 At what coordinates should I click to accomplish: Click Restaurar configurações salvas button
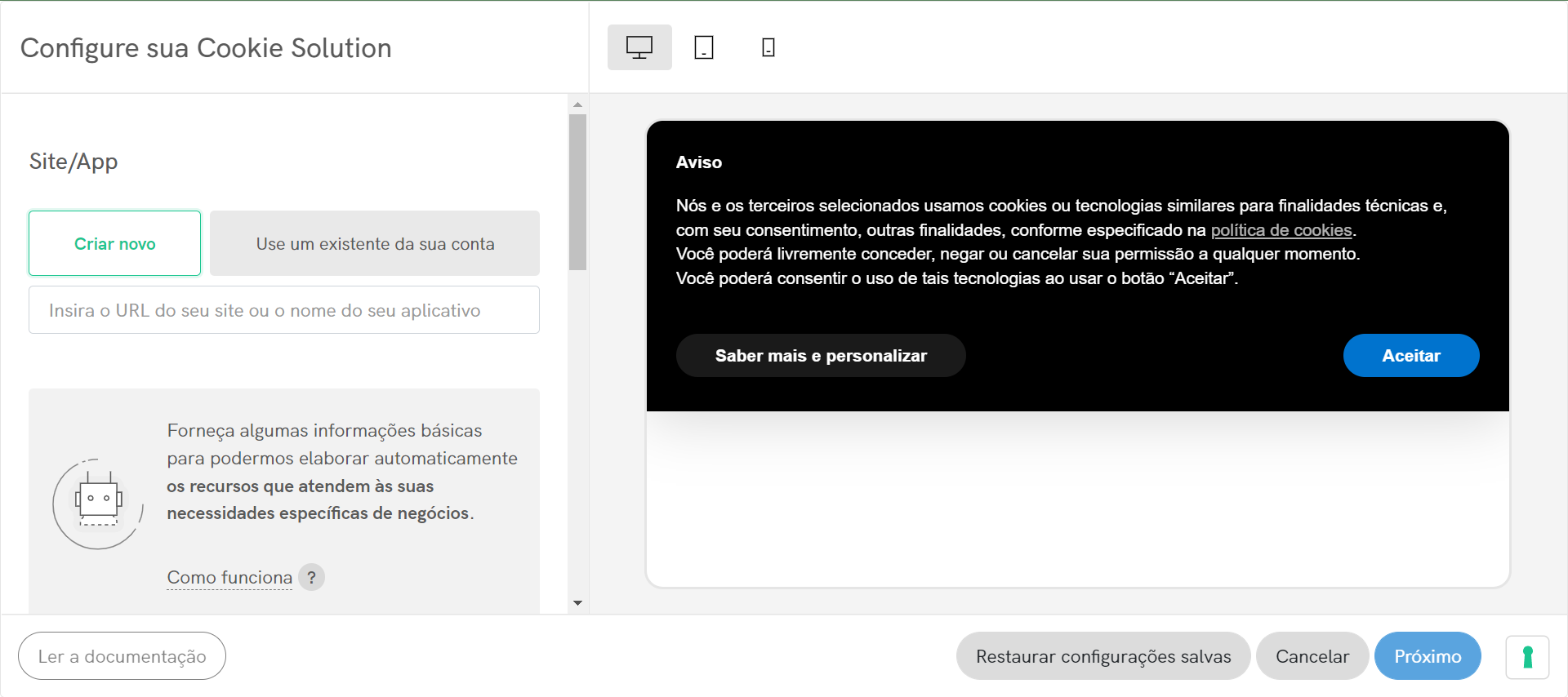pyautogui.click(x=1103, y=656)
